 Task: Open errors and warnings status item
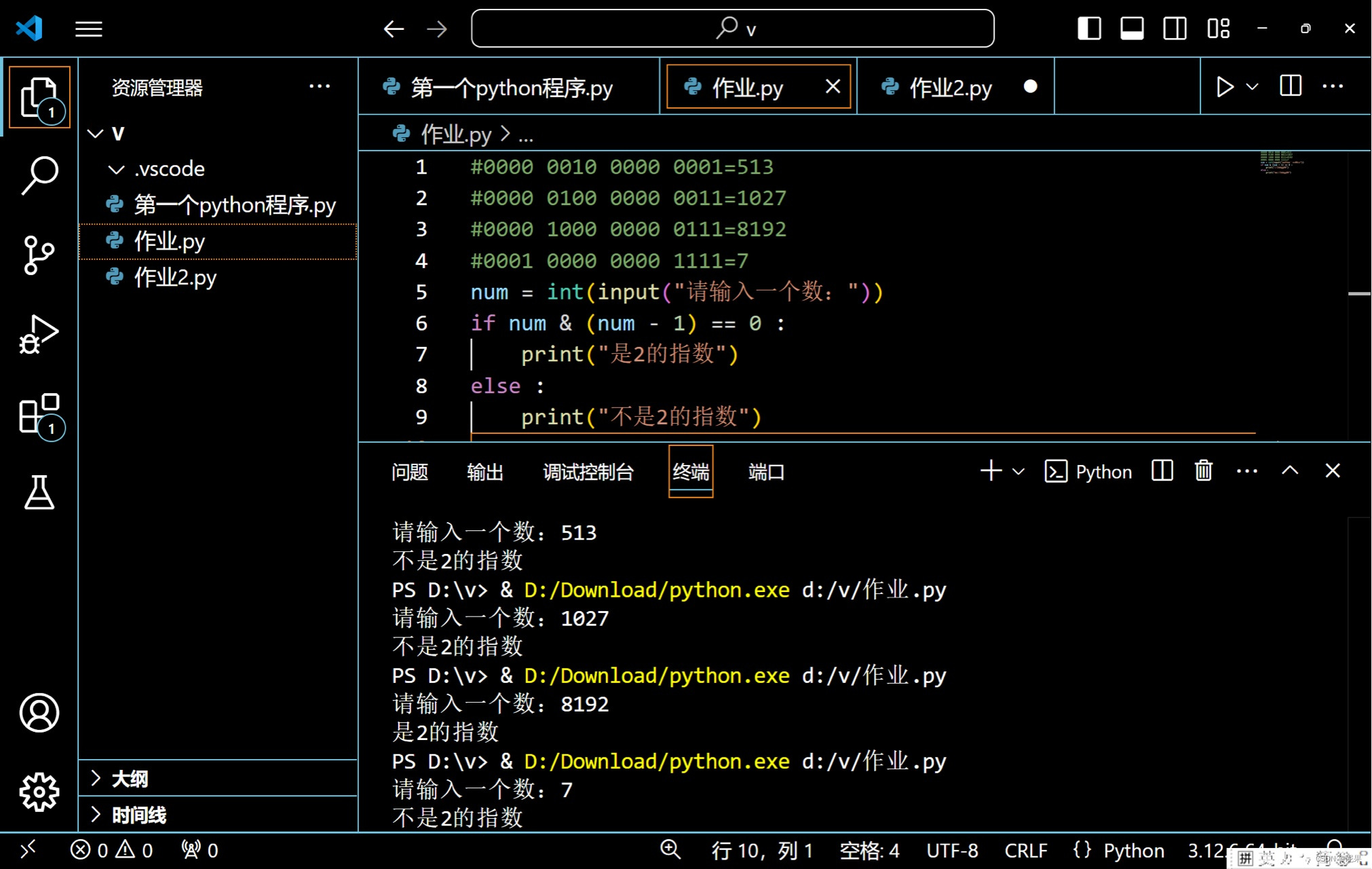click(x=112, y=850)
